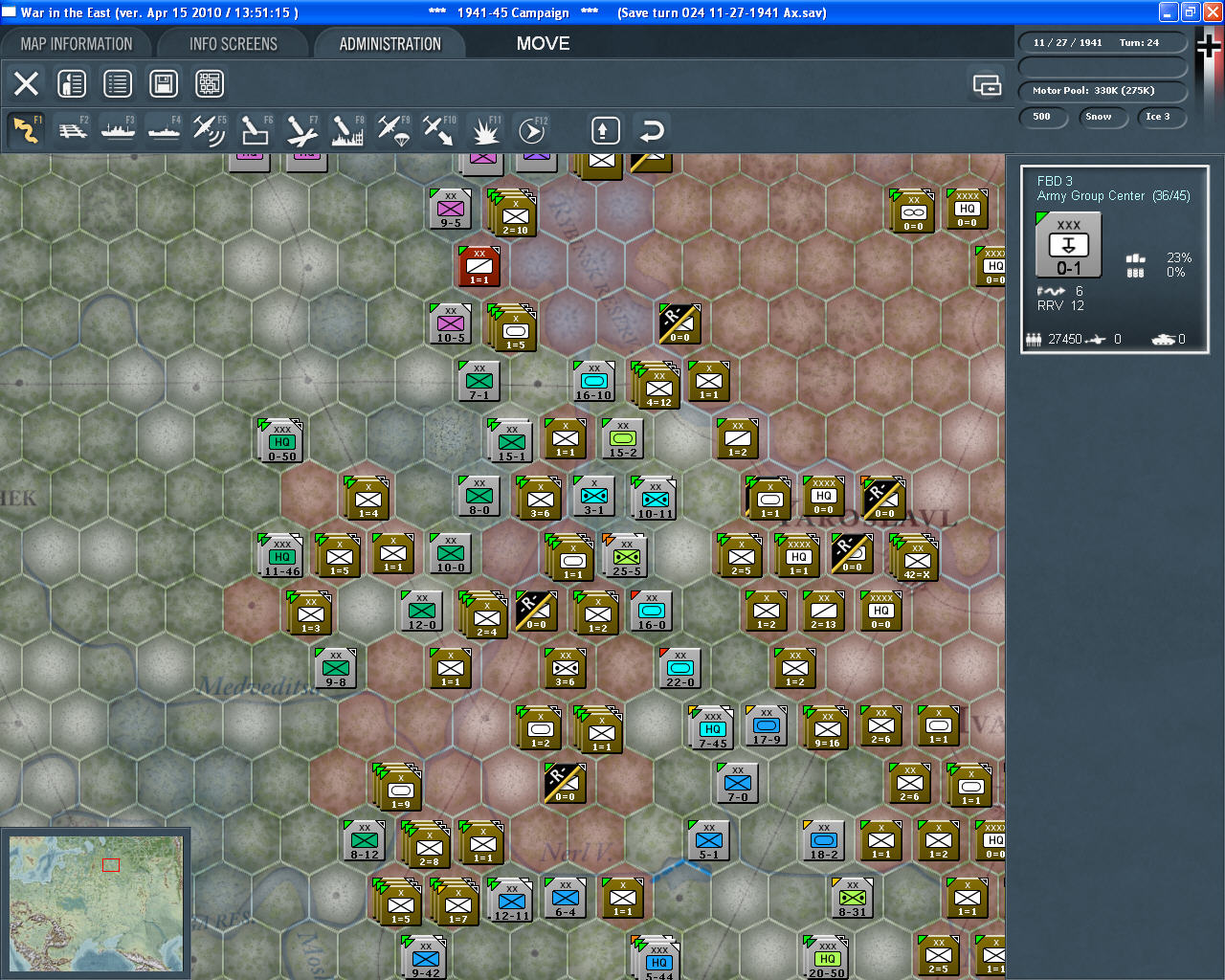Select the F10 Air Transfer mode icon

click(439, 130)
